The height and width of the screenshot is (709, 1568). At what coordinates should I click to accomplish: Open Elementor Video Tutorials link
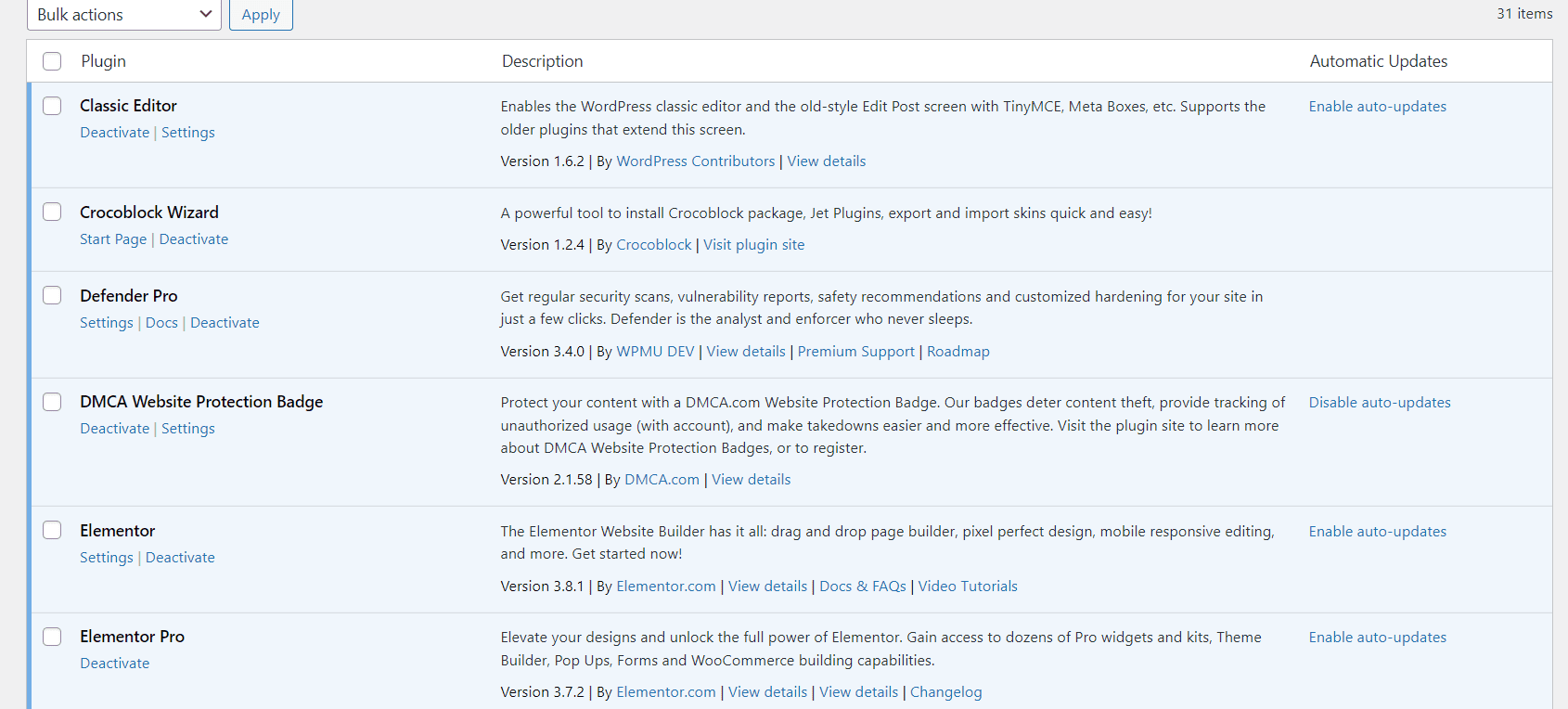(968, 587)
